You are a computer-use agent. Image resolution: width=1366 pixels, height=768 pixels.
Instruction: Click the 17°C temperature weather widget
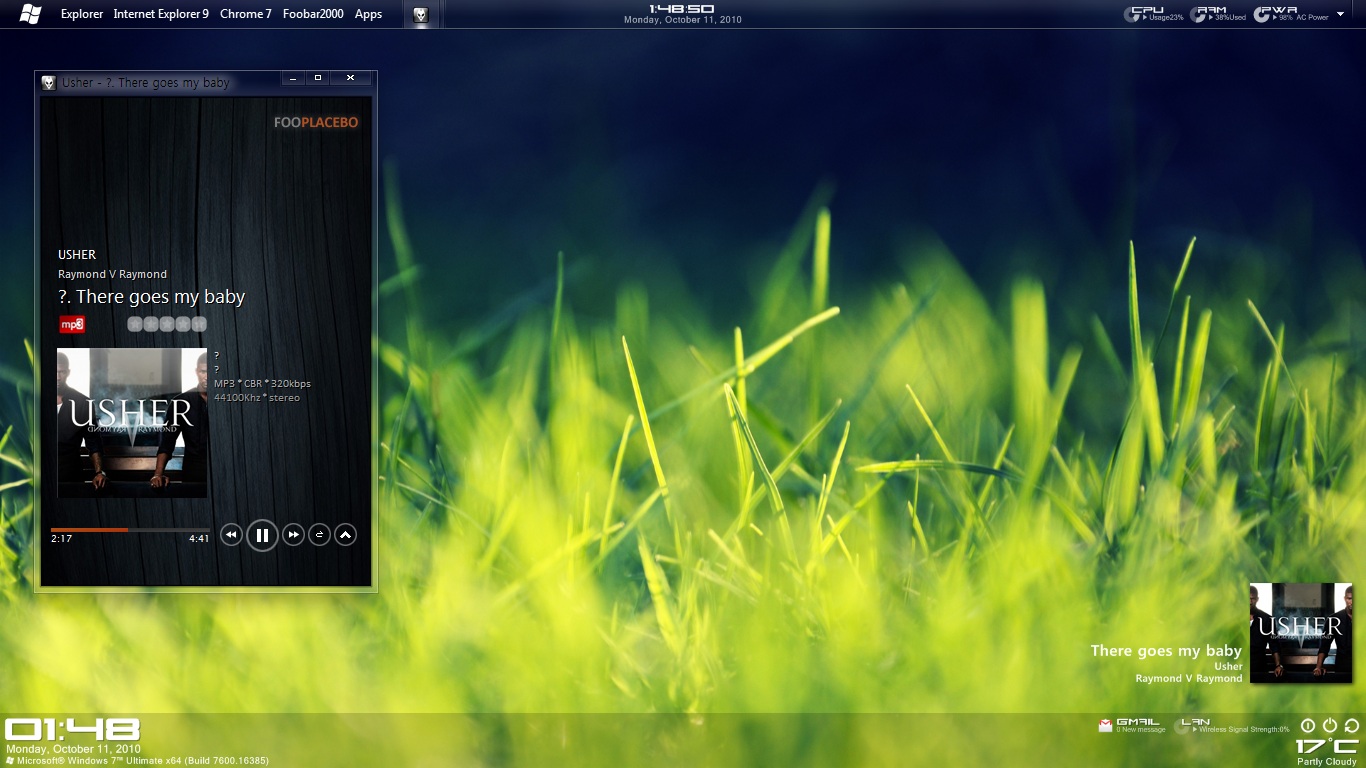click(x=1327, y=746)
